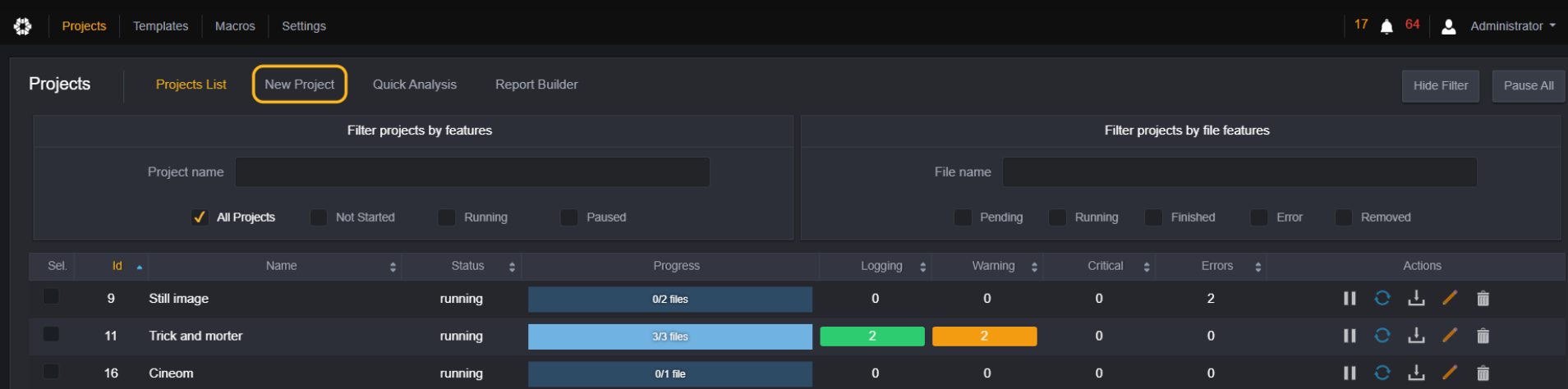Screen dimensions: 1568x389
Task: Open the Templates menu
Action: 160,26
